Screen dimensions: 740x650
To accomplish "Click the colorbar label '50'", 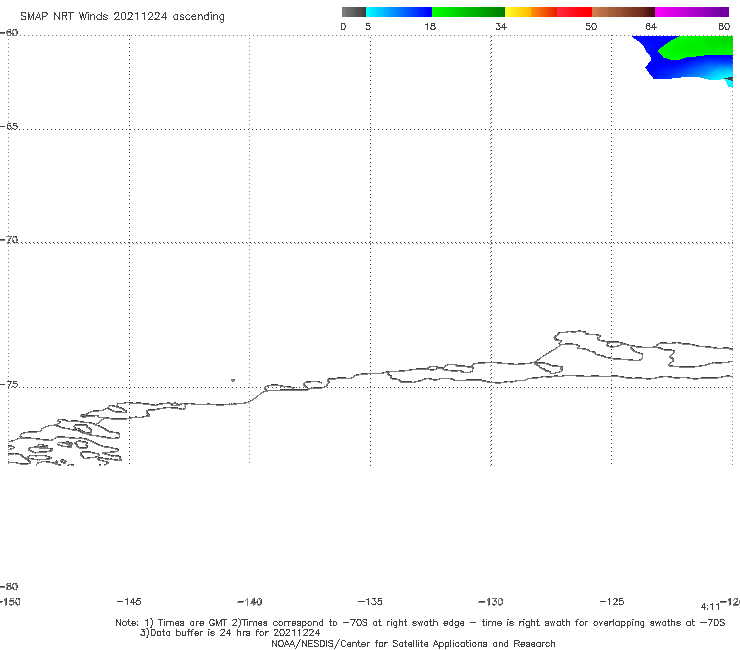I will [591, 27].
